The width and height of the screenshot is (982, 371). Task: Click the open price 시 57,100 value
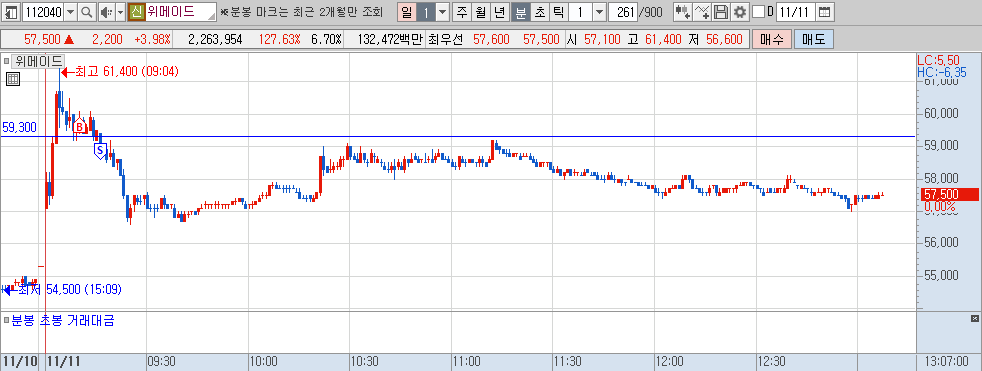pyautogui.click(x=594, y=39)
